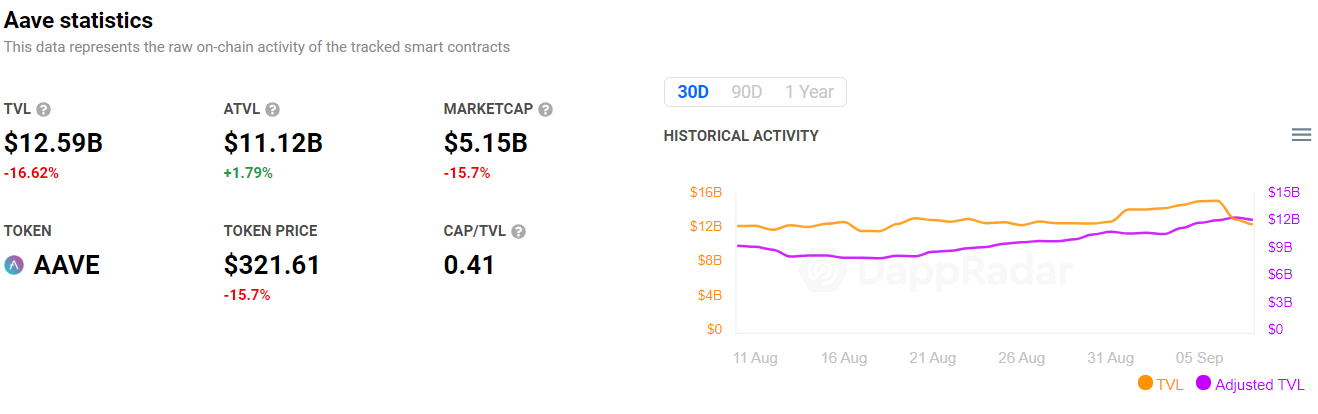This screenshot has width=1318, height=414.
Task: Click the orange TVL legend dot
Action: click(1145, 384)
